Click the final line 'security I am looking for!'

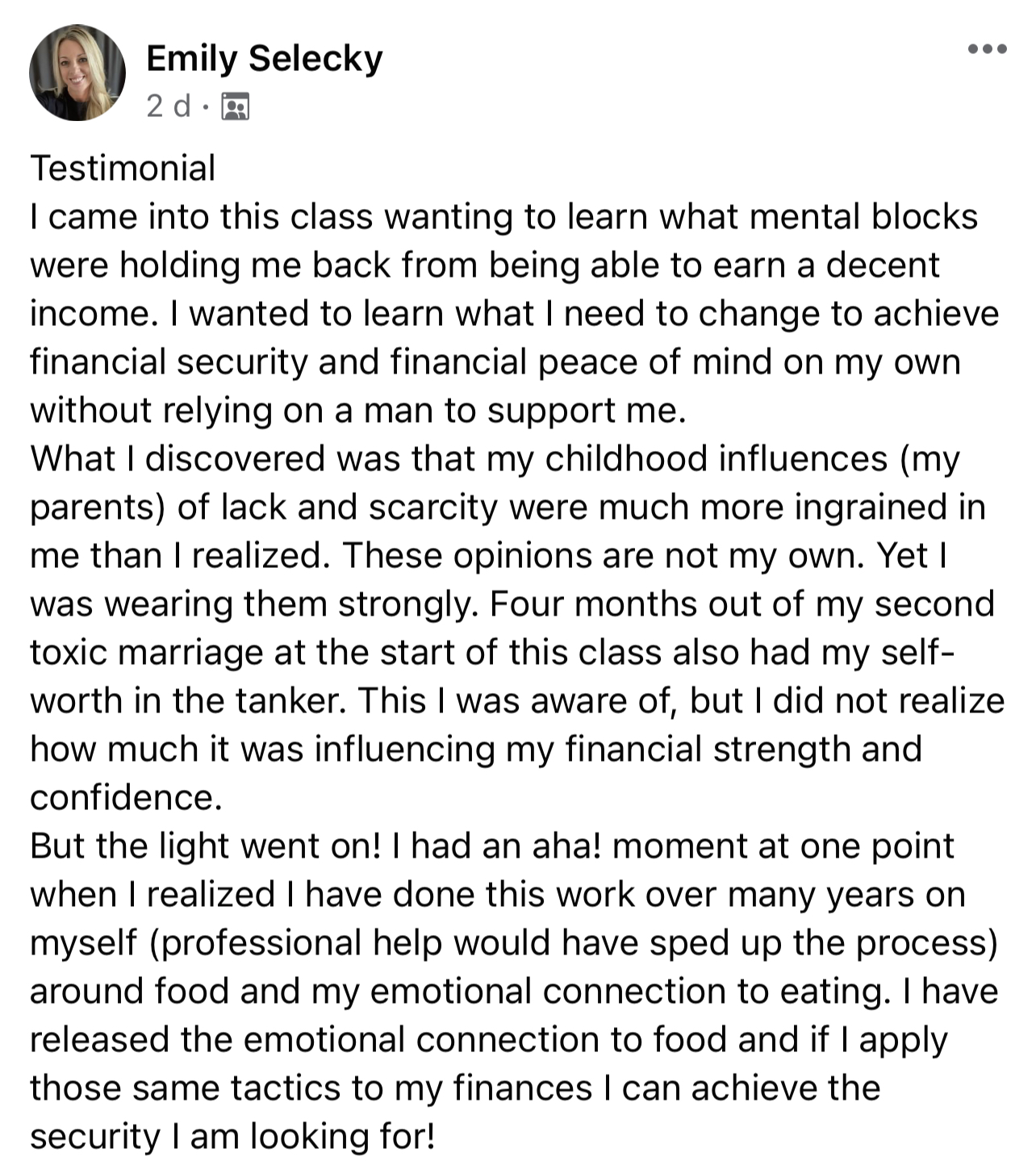pyautogui.click(x=232, y=1136)
